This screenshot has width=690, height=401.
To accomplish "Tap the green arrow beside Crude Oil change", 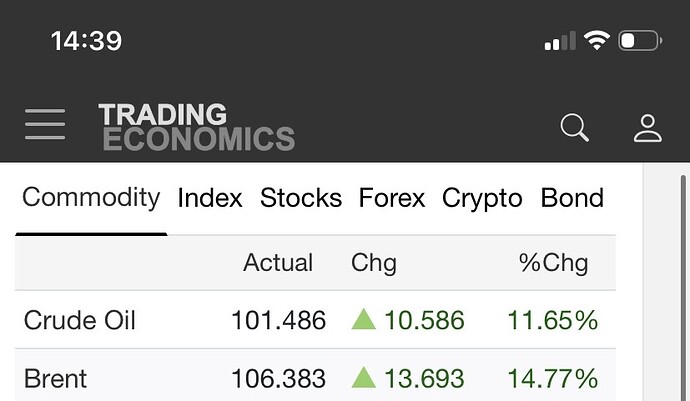I will [x=364, y=320].
